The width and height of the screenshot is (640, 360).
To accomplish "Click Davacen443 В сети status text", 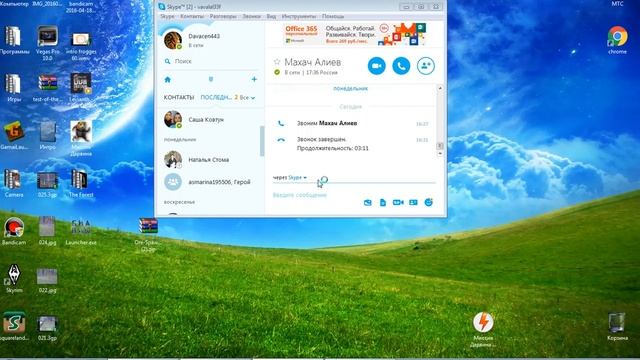I will [x=196, y=45].
